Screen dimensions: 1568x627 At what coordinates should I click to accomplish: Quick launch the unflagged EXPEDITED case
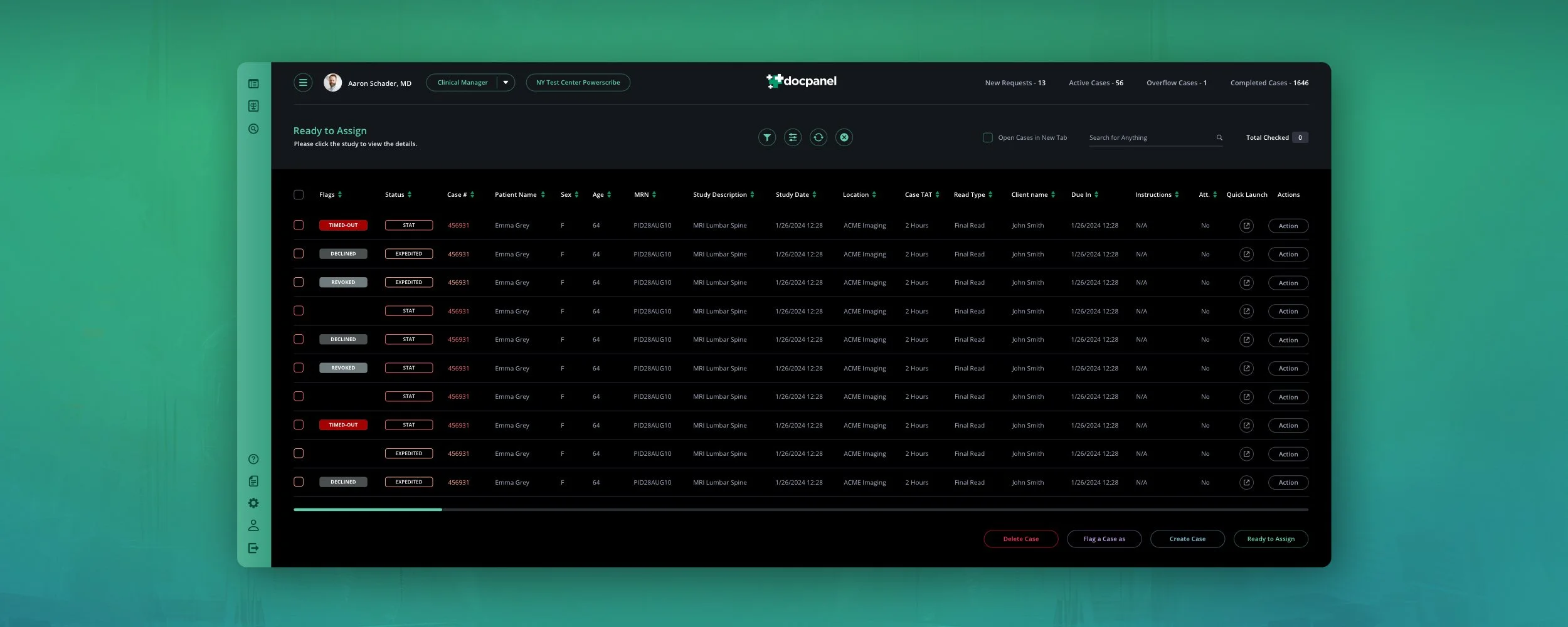pos(1247,454)
